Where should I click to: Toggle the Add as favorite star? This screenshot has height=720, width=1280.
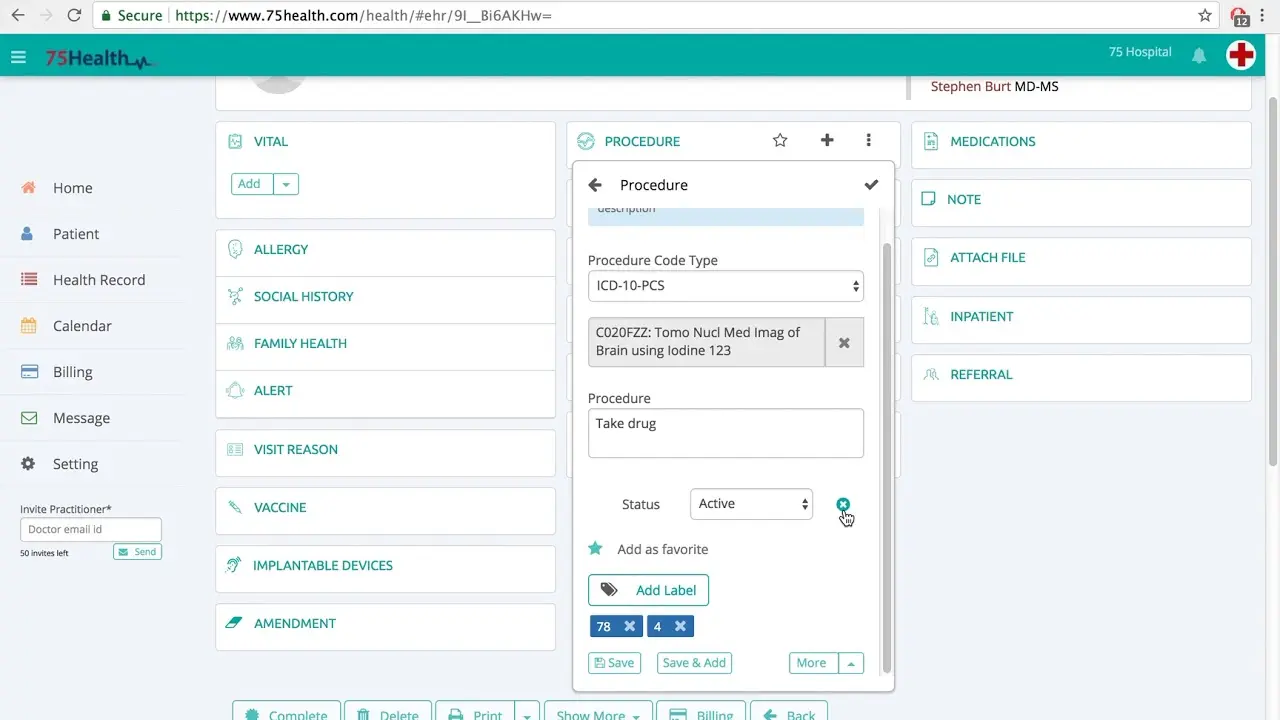(596, 548)
